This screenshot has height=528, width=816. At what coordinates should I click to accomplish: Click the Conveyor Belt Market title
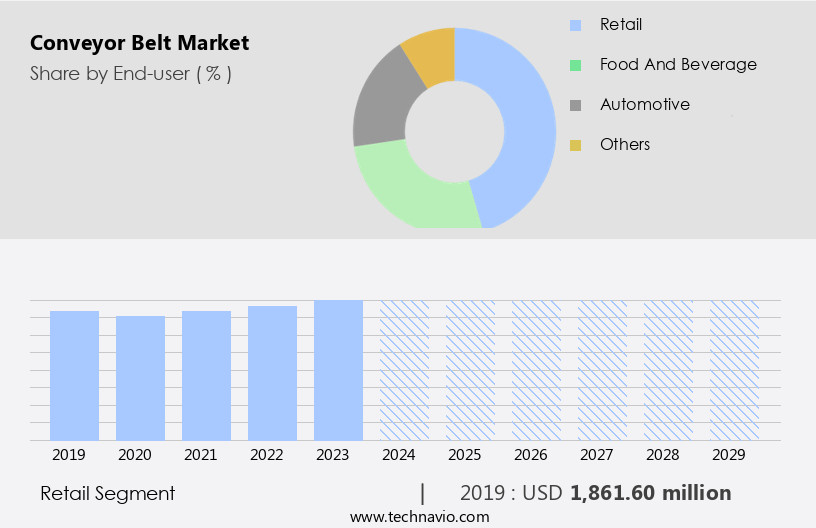tap(139, 43)
